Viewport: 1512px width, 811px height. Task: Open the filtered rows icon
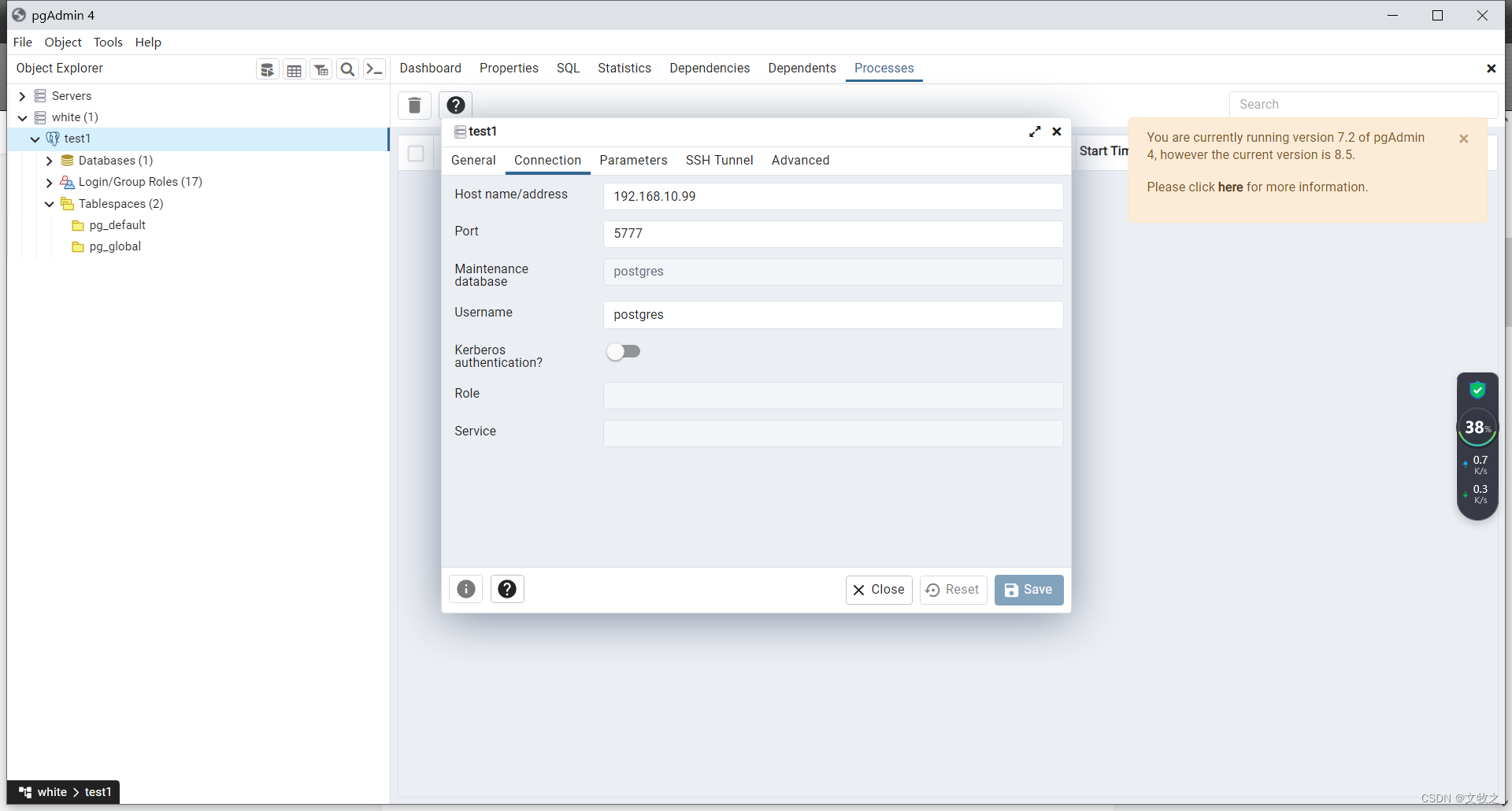click(x=321, y=69)
